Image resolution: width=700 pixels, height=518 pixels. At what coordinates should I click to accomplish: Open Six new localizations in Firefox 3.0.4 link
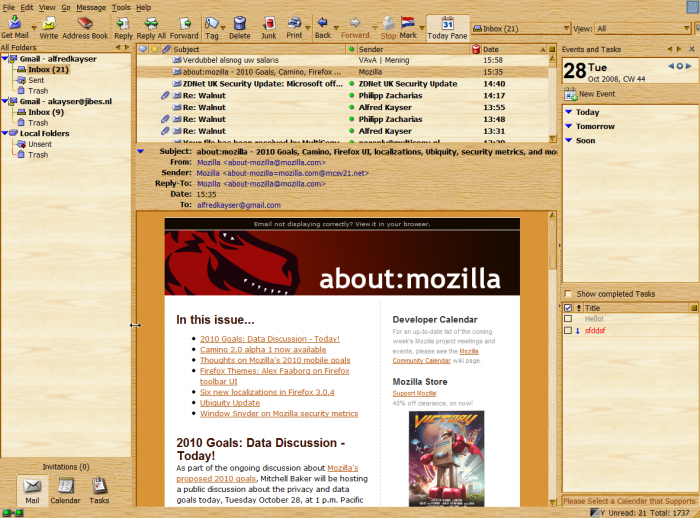(267, 392)
